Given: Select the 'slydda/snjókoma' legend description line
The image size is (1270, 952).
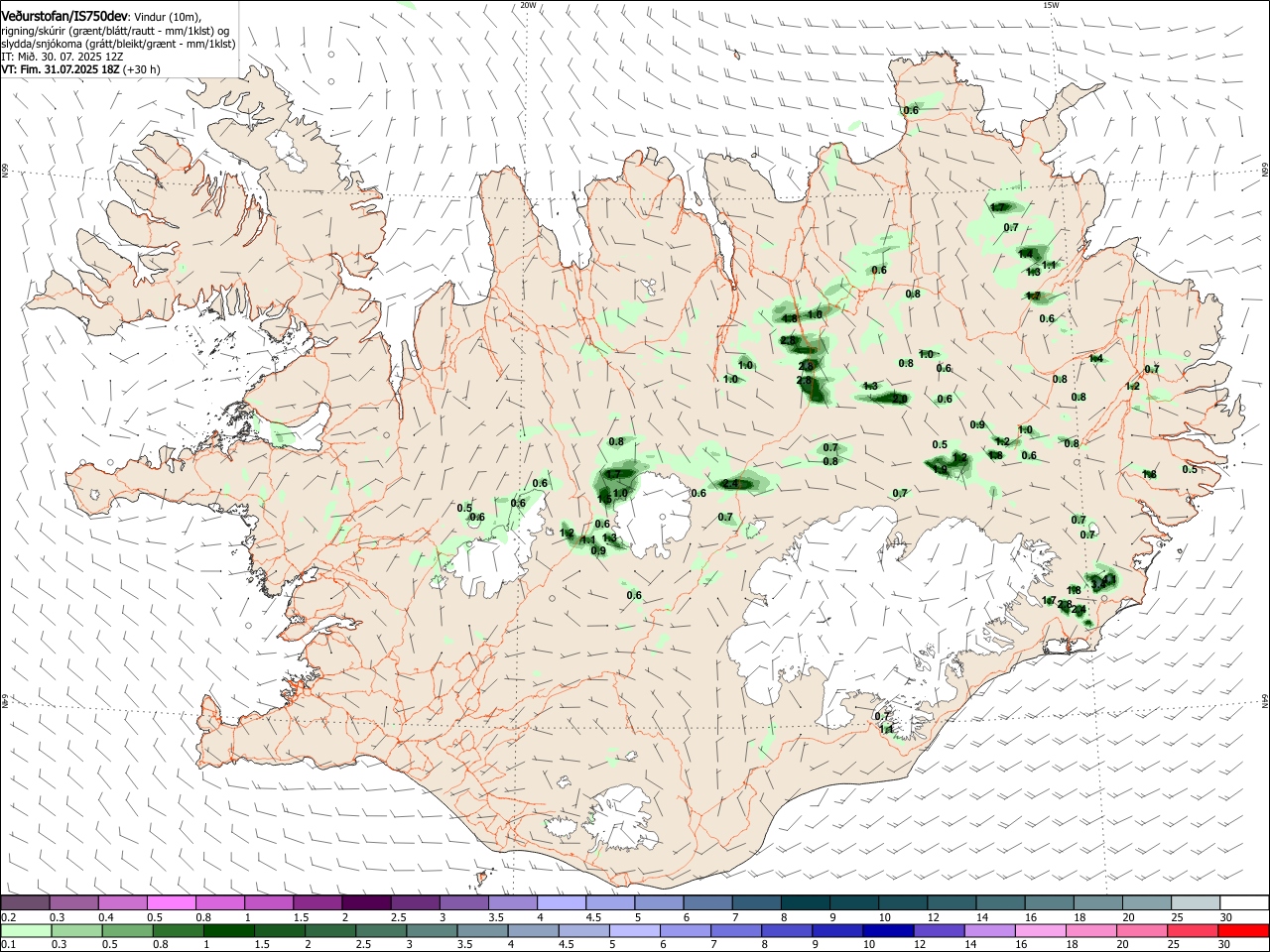Looking at the screenshot, I should 118,44.
